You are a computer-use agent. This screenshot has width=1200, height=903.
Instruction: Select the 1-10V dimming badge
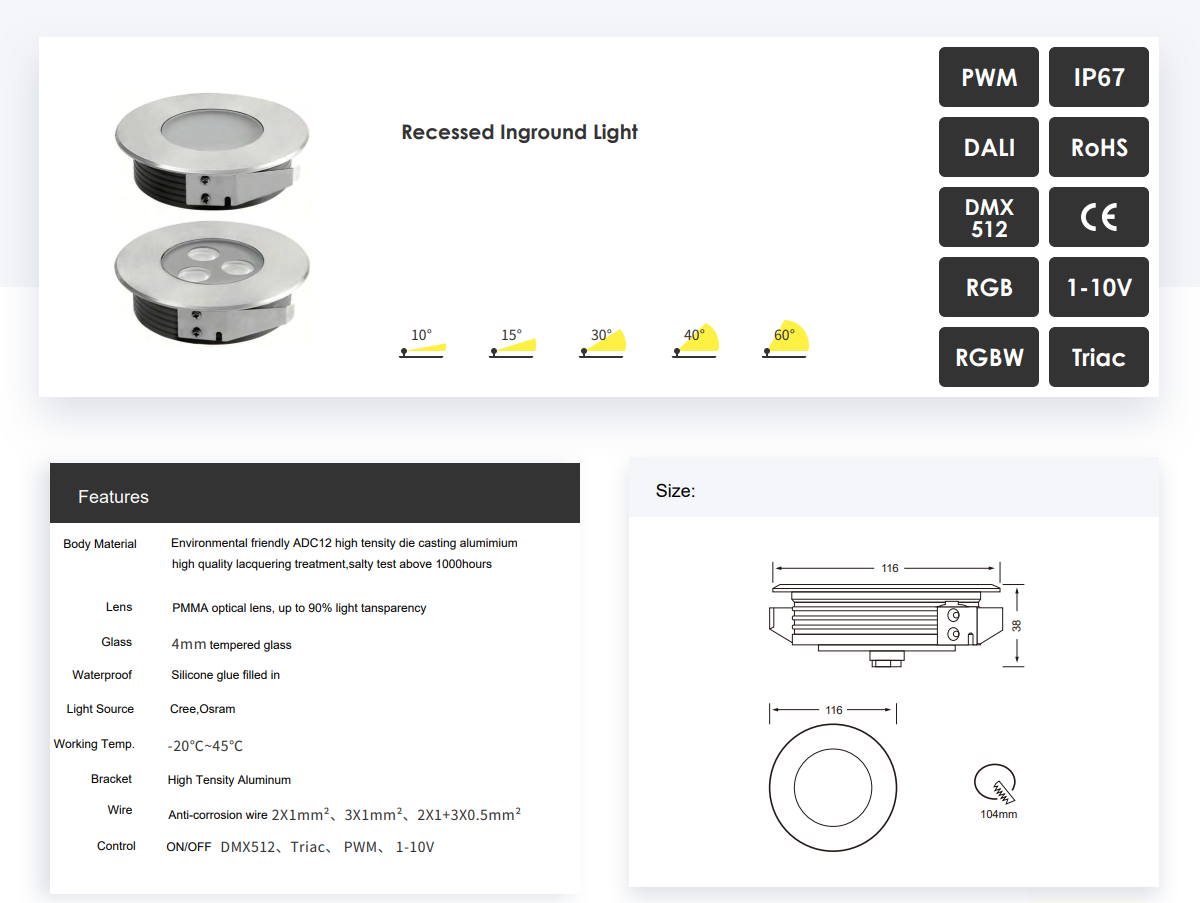coord(1099,287)
